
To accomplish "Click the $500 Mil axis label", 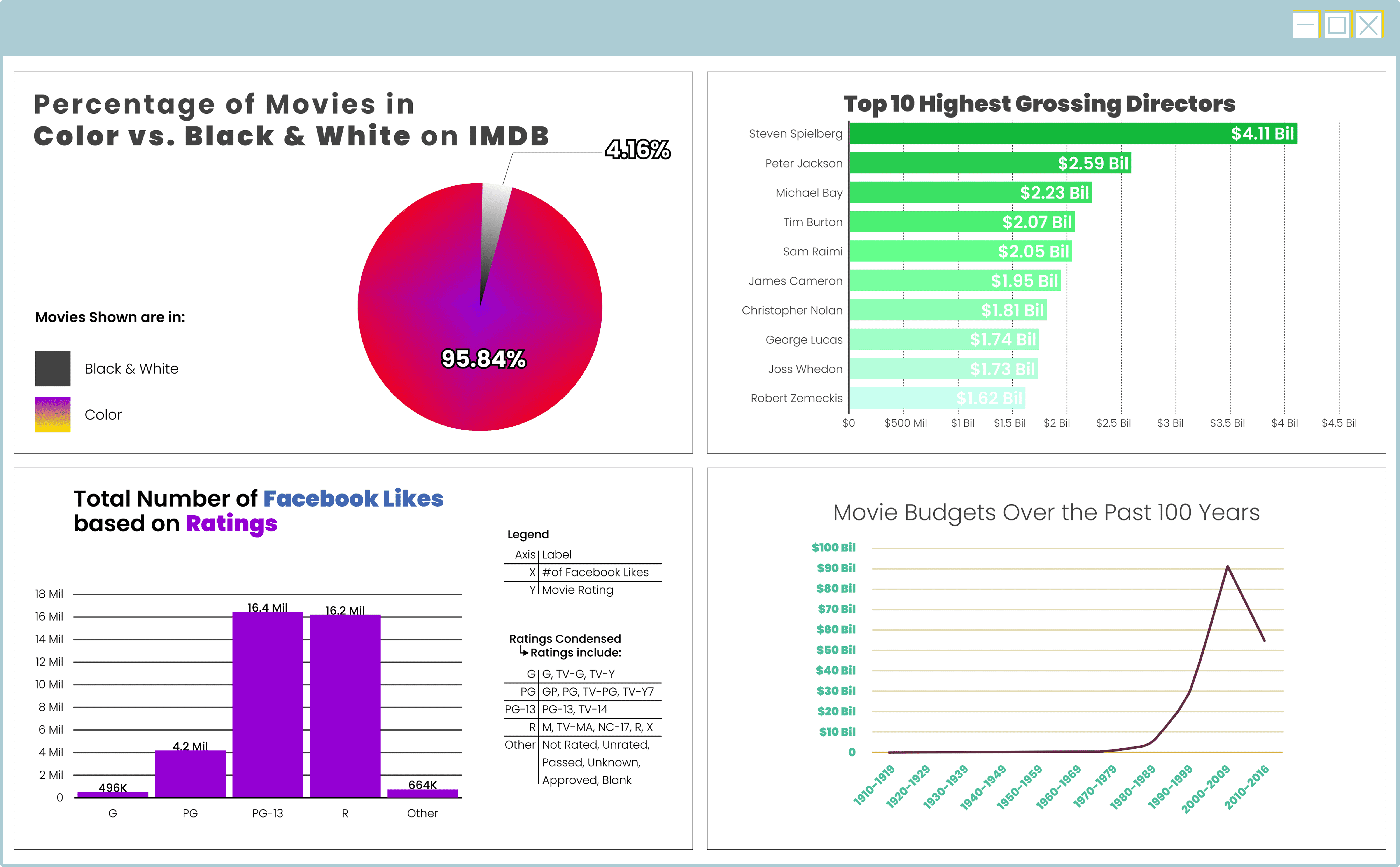I will [x=906, y=423].
